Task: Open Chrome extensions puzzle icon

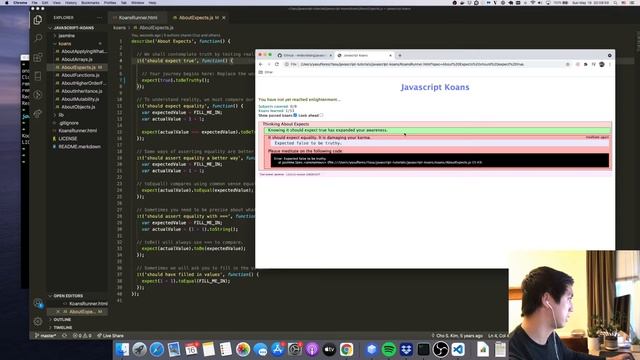Action: (586, 64)
